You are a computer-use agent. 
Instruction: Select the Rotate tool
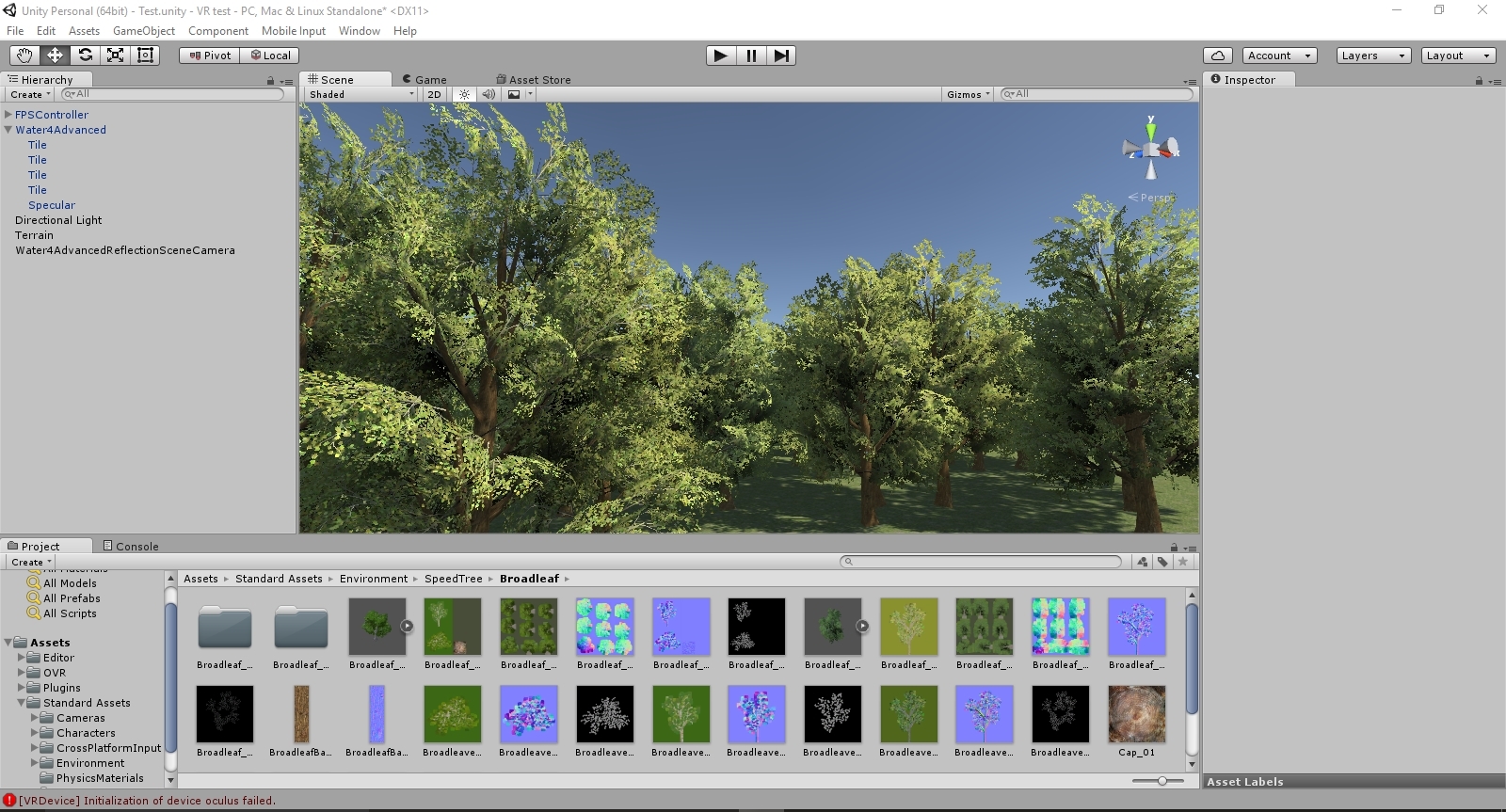click(85, 56)
